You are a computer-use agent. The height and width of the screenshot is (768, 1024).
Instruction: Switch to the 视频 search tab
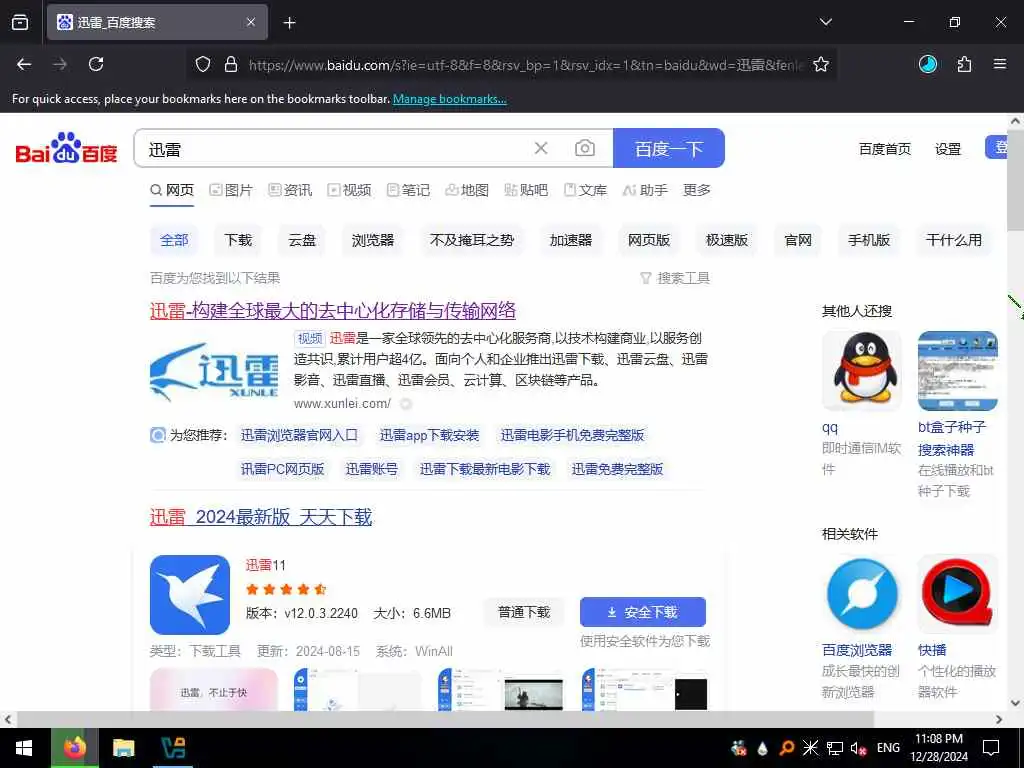(349, 190)
